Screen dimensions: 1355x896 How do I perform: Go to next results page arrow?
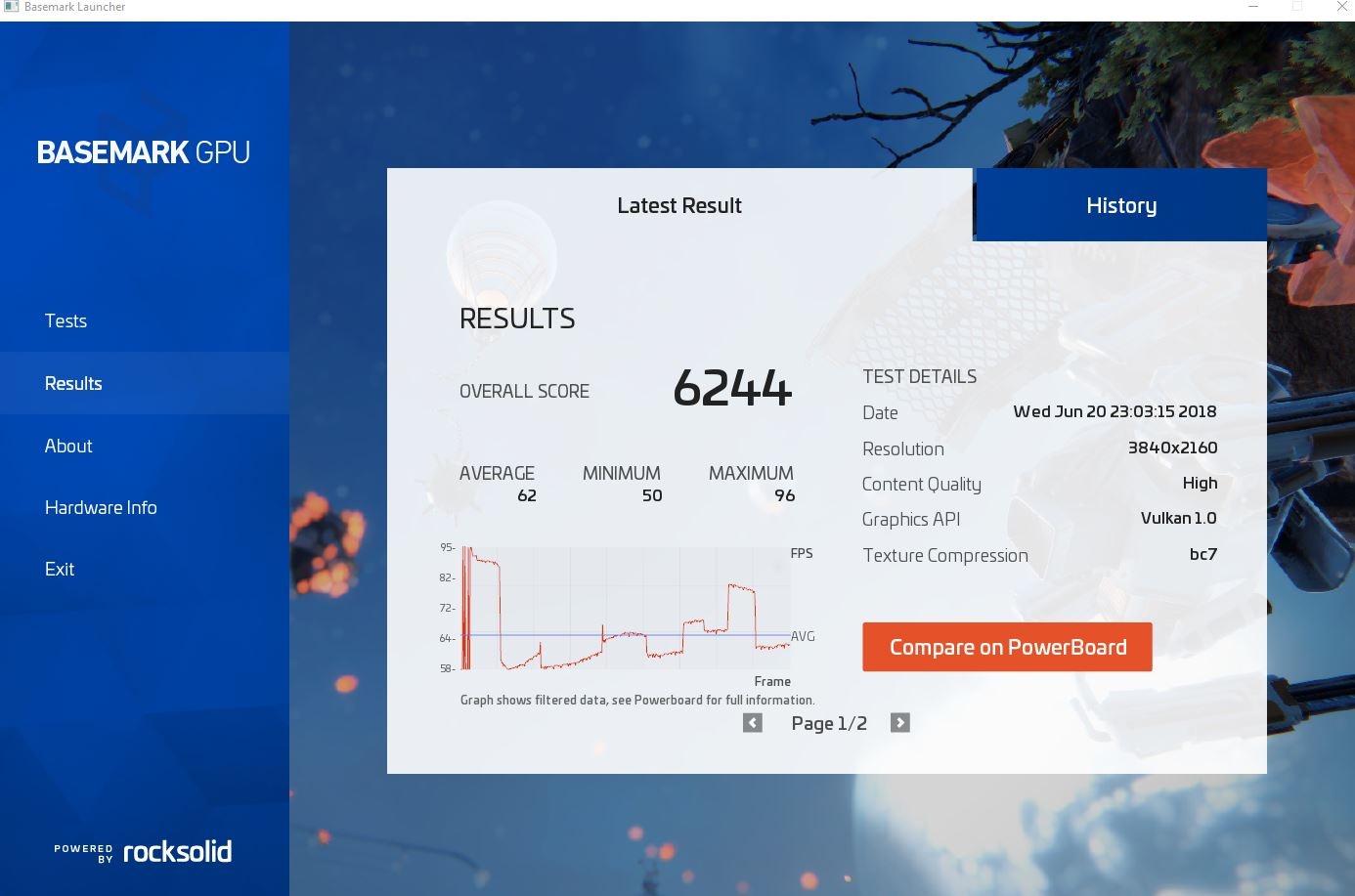coord(900,723)
